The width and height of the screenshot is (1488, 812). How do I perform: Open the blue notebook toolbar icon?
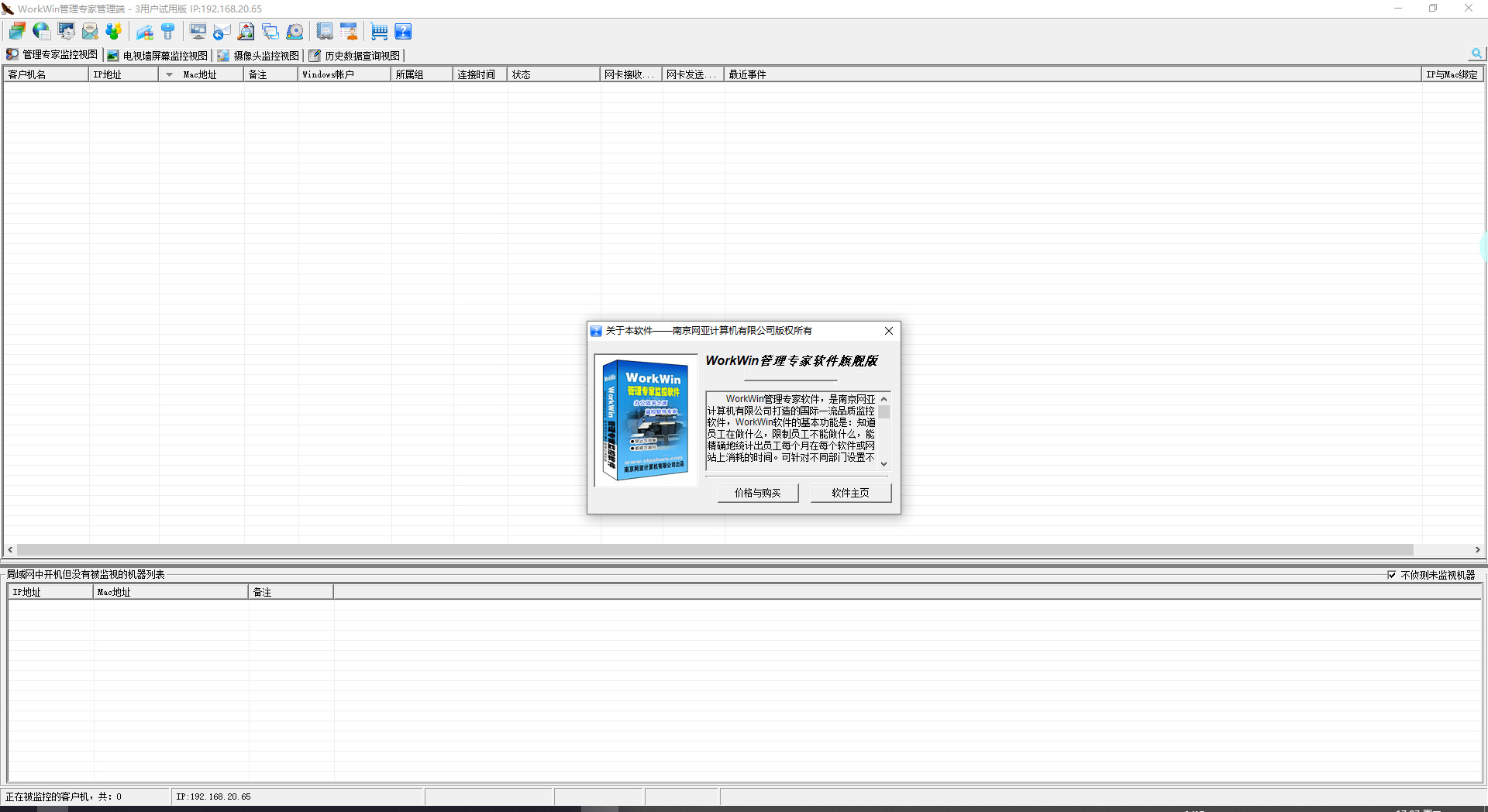point(325,31)
